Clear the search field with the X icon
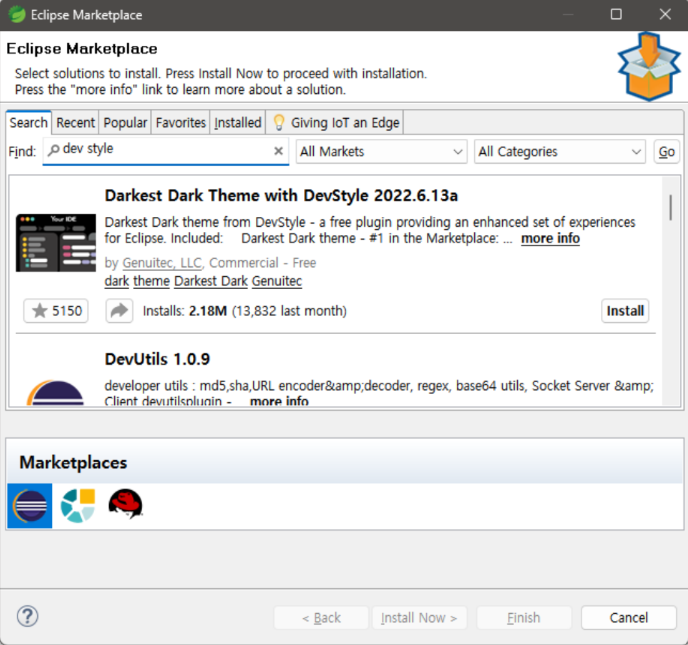 (278, 151)
